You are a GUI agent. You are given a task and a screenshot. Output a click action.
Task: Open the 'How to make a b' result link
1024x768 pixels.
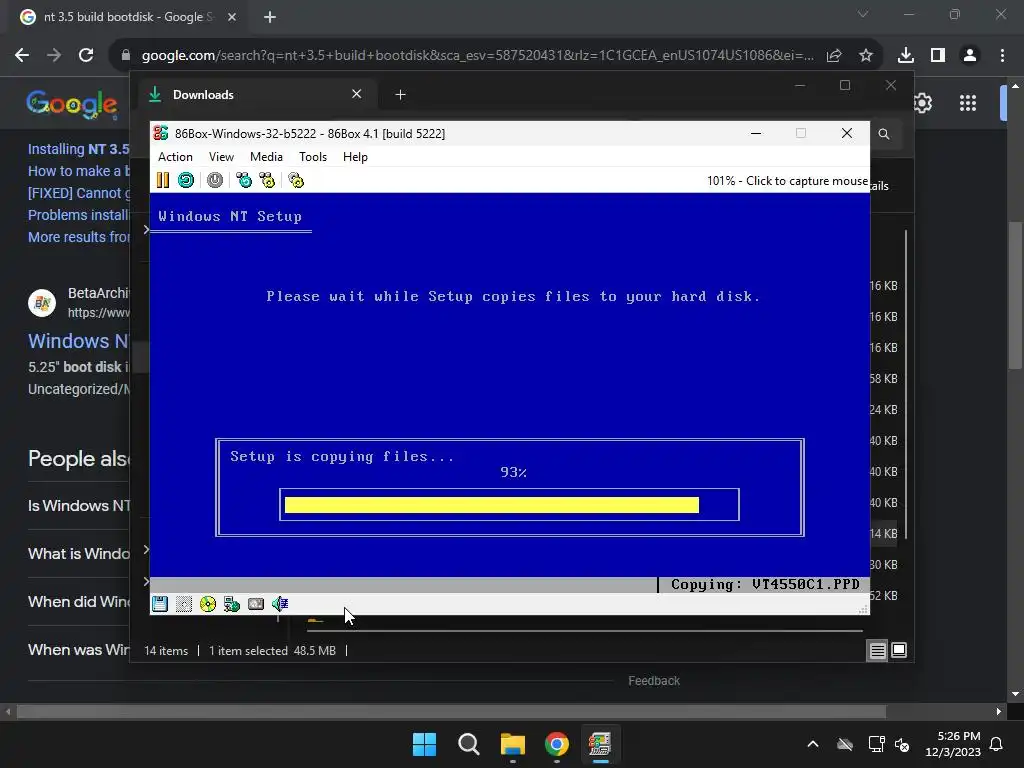point(78,171)
